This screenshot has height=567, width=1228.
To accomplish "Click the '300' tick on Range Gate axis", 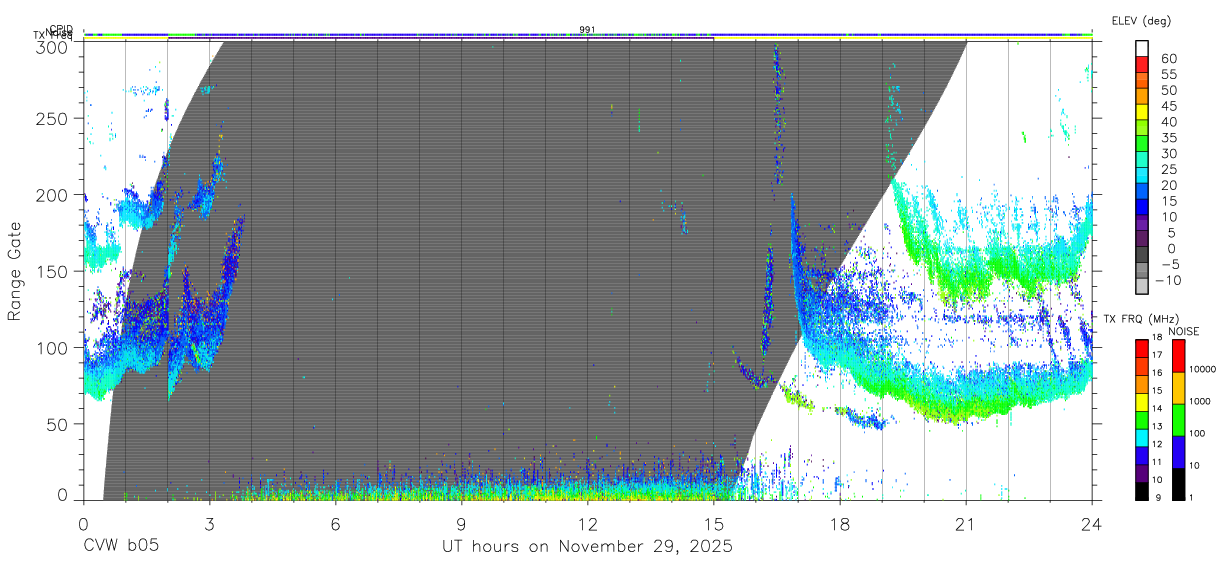I will point(50,46).
